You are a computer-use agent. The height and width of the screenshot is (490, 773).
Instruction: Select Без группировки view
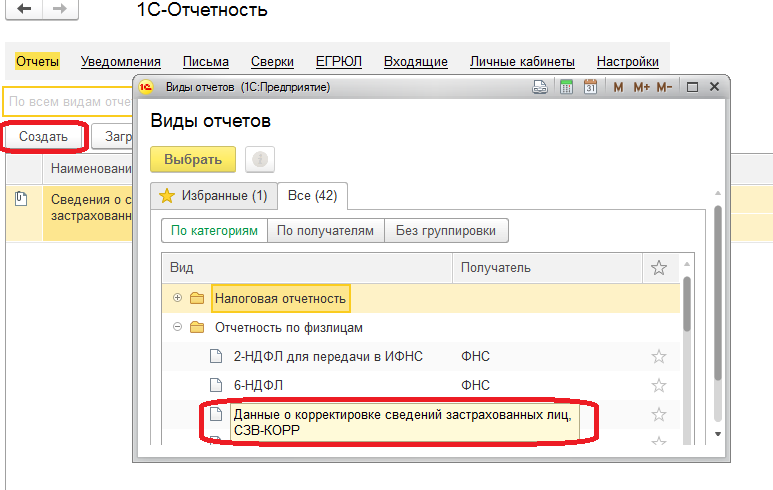pyautogui.click(x=446, y=231)
